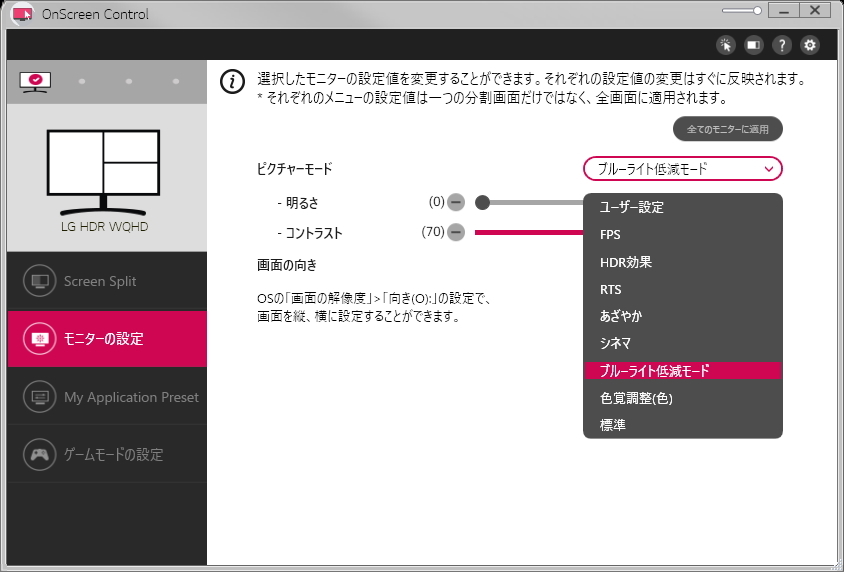Choose HDR効果 picture mode
This screenshot has height=572, width=844.
click(683, 262)
